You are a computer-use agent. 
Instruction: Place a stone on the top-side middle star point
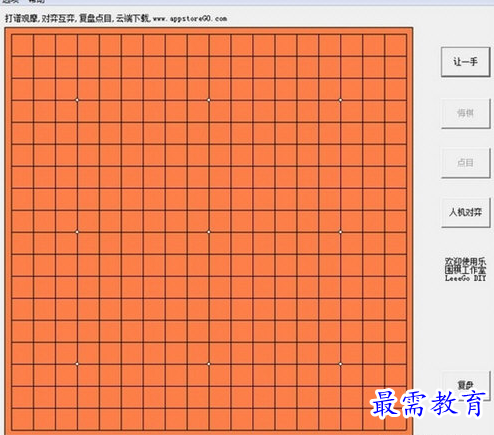click(x=209, y=100)
